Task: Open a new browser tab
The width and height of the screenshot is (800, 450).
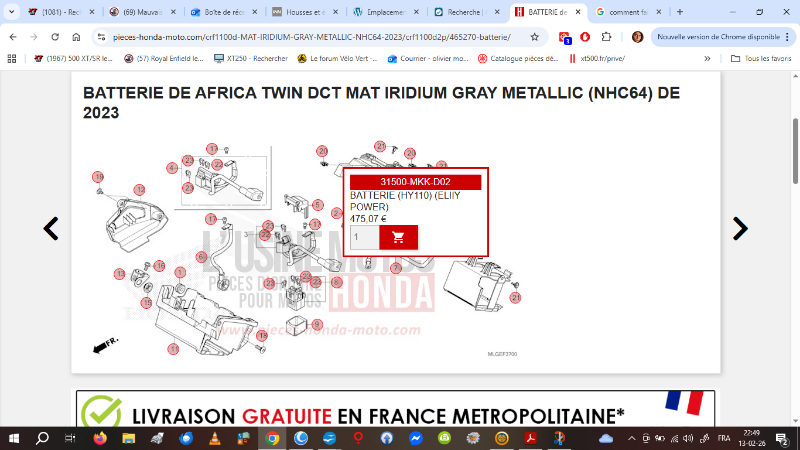Action: tap(680, 12)
